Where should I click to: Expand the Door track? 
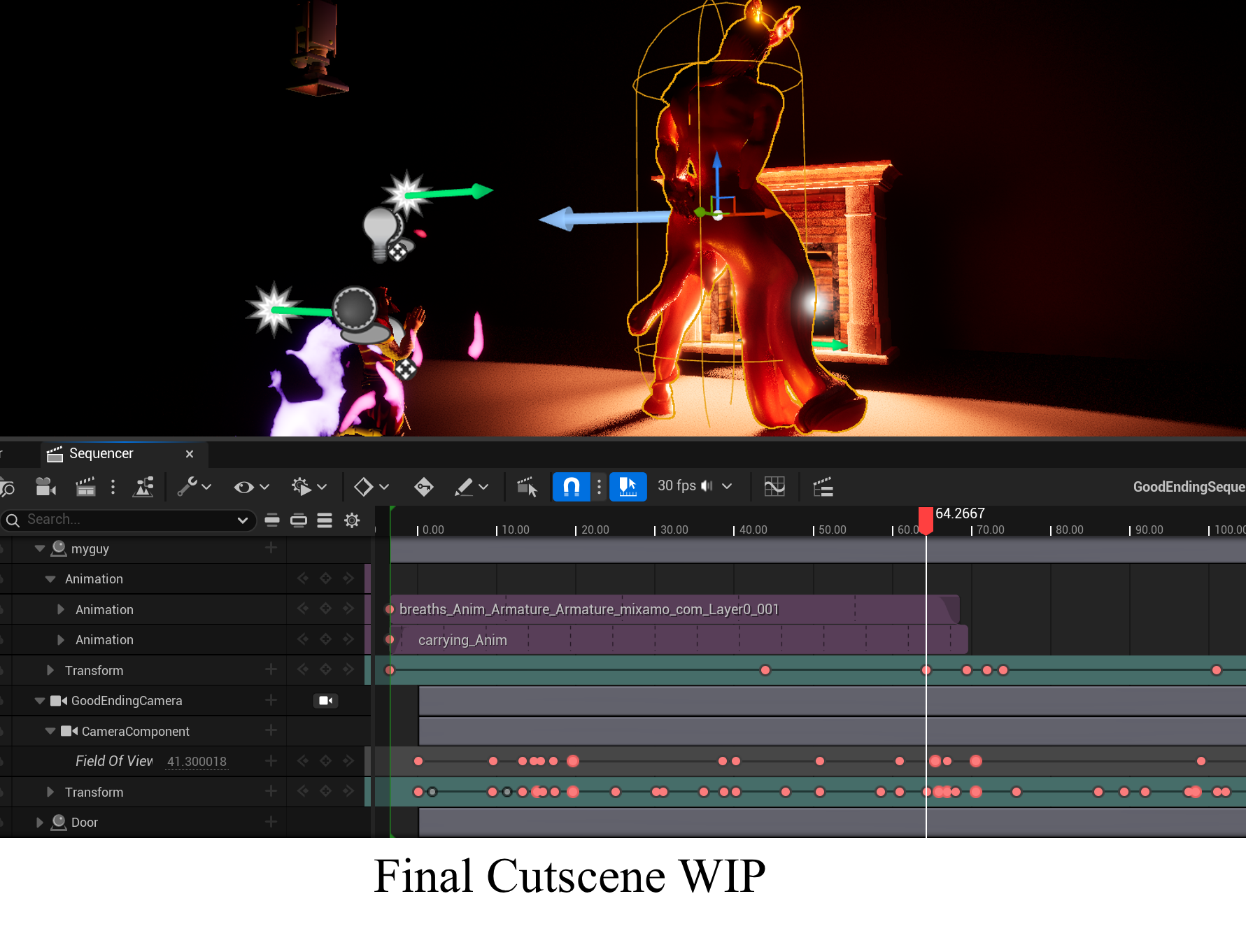pos(40,823)
